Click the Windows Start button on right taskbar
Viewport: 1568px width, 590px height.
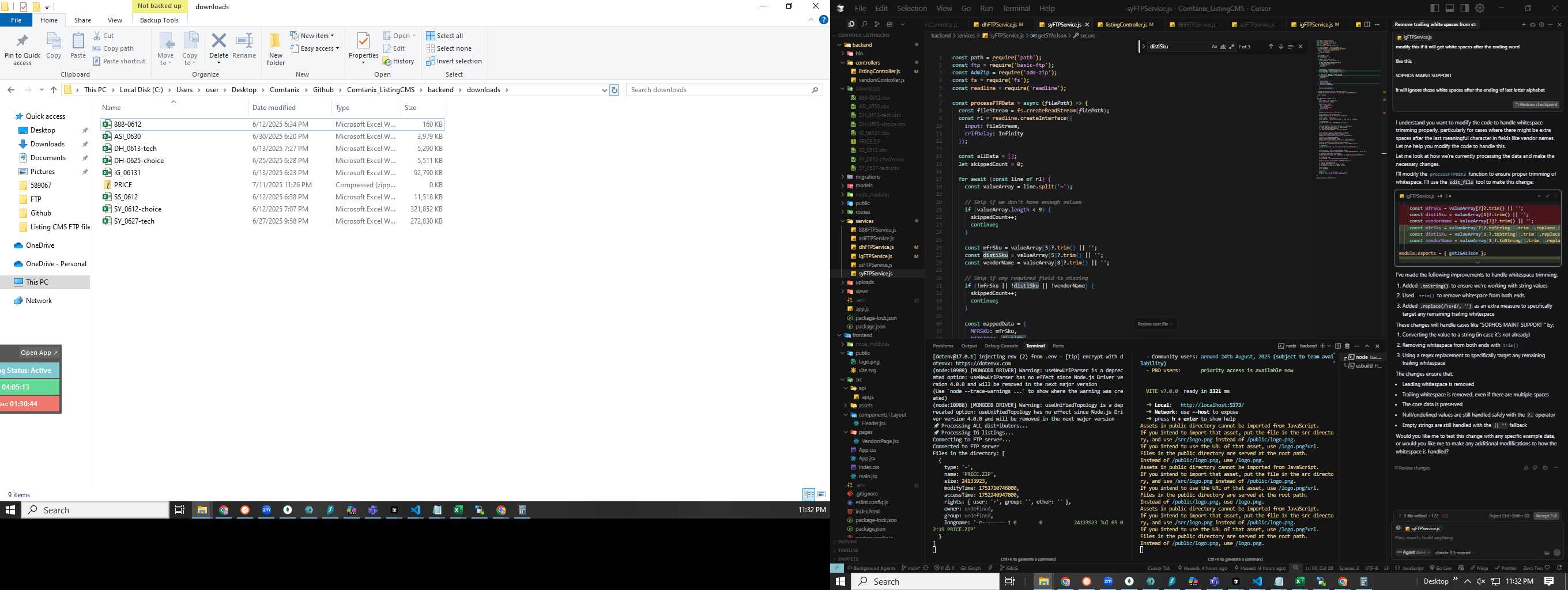tap(840, 581)
